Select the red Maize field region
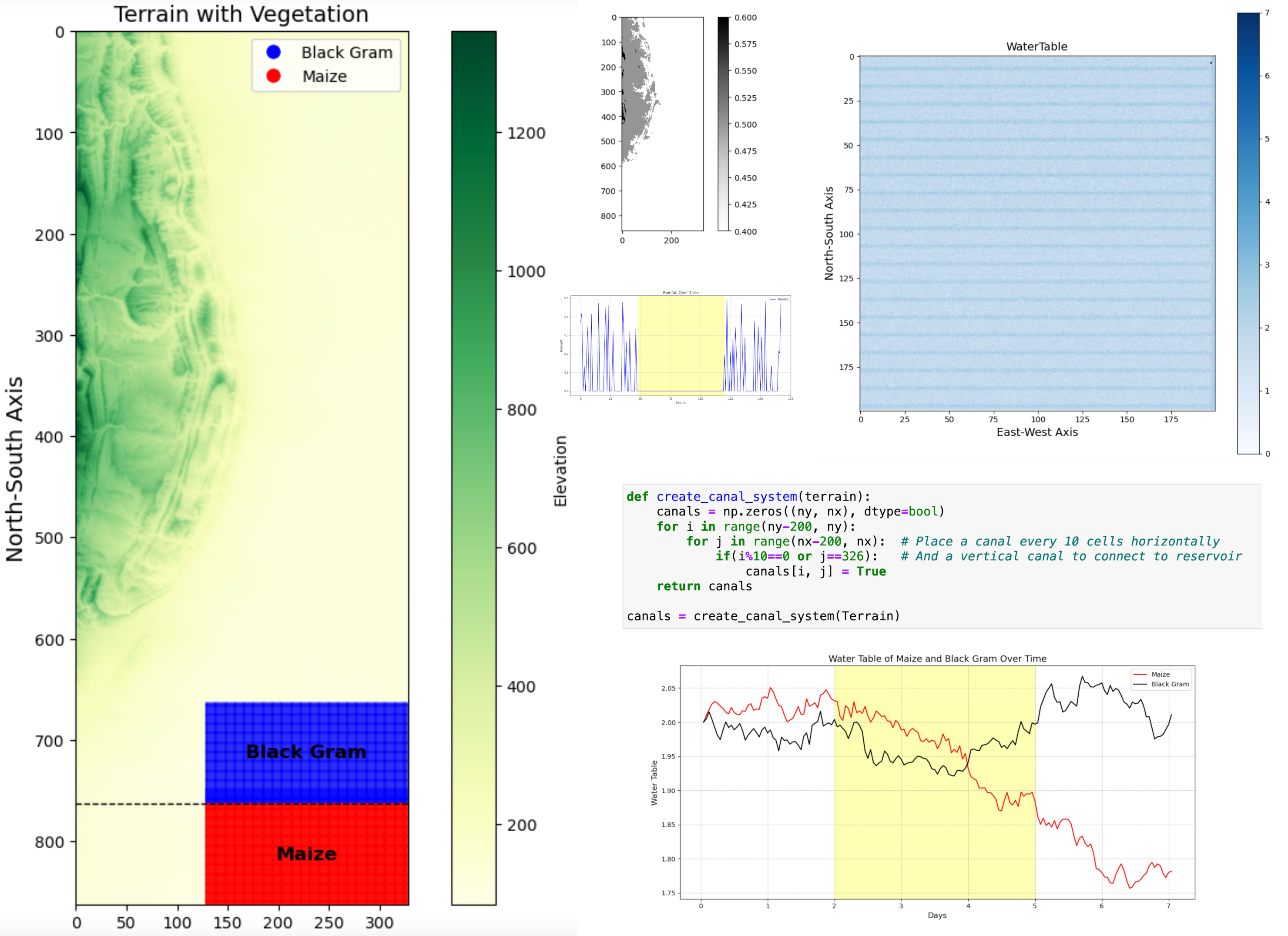 [307, 854]
